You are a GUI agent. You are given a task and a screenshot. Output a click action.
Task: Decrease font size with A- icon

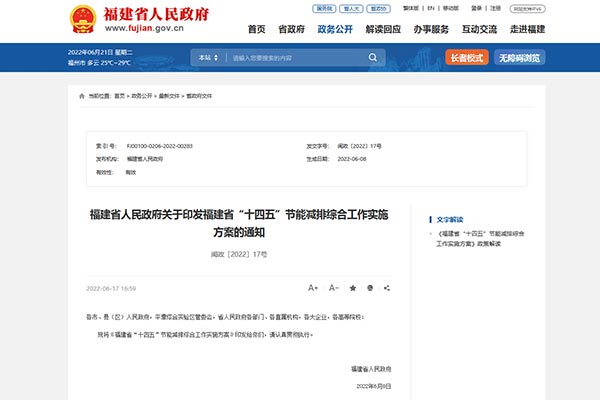point(333,288)
